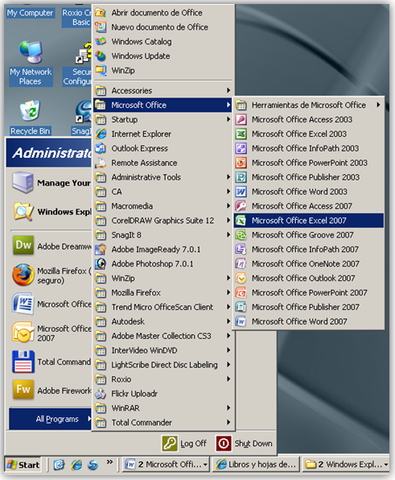Open Microsoft Office Word 2007
Screen dimensions: 395x480
click(309, 321)
